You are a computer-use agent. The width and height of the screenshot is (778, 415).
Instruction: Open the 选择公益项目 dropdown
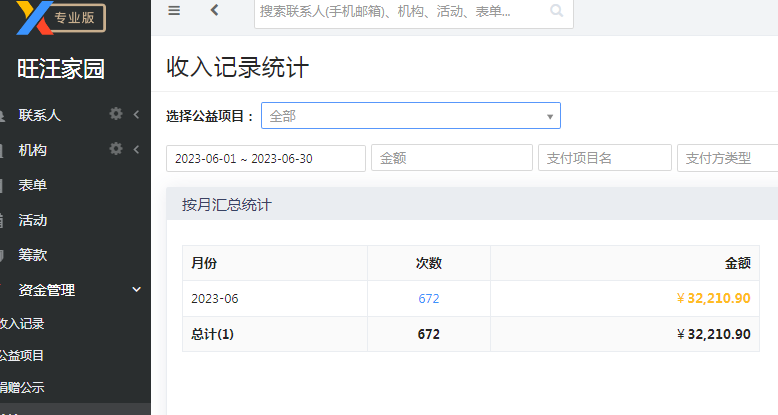[411, 116]
